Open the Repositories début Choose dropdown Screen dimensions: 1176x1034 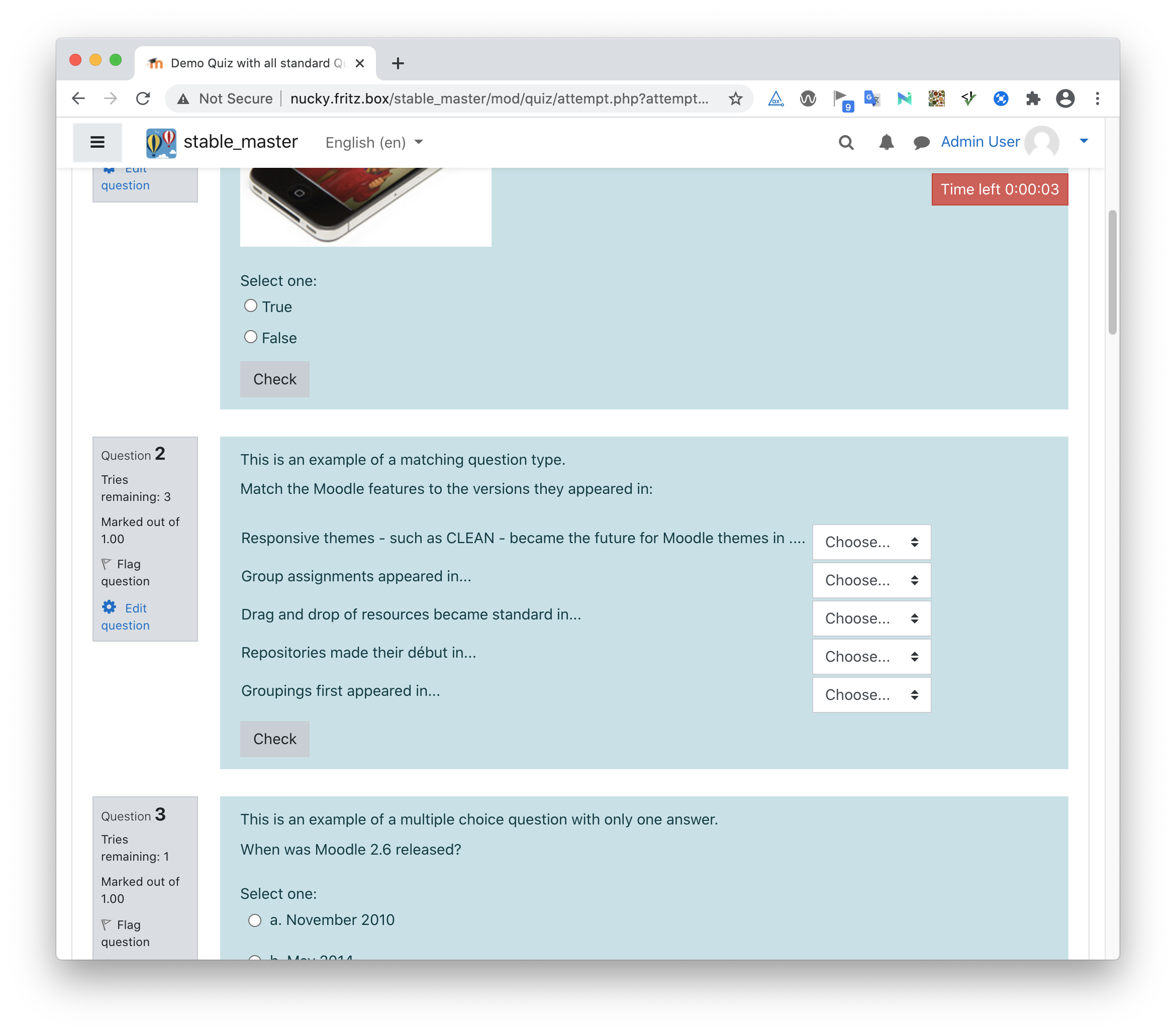click(871, 656)
